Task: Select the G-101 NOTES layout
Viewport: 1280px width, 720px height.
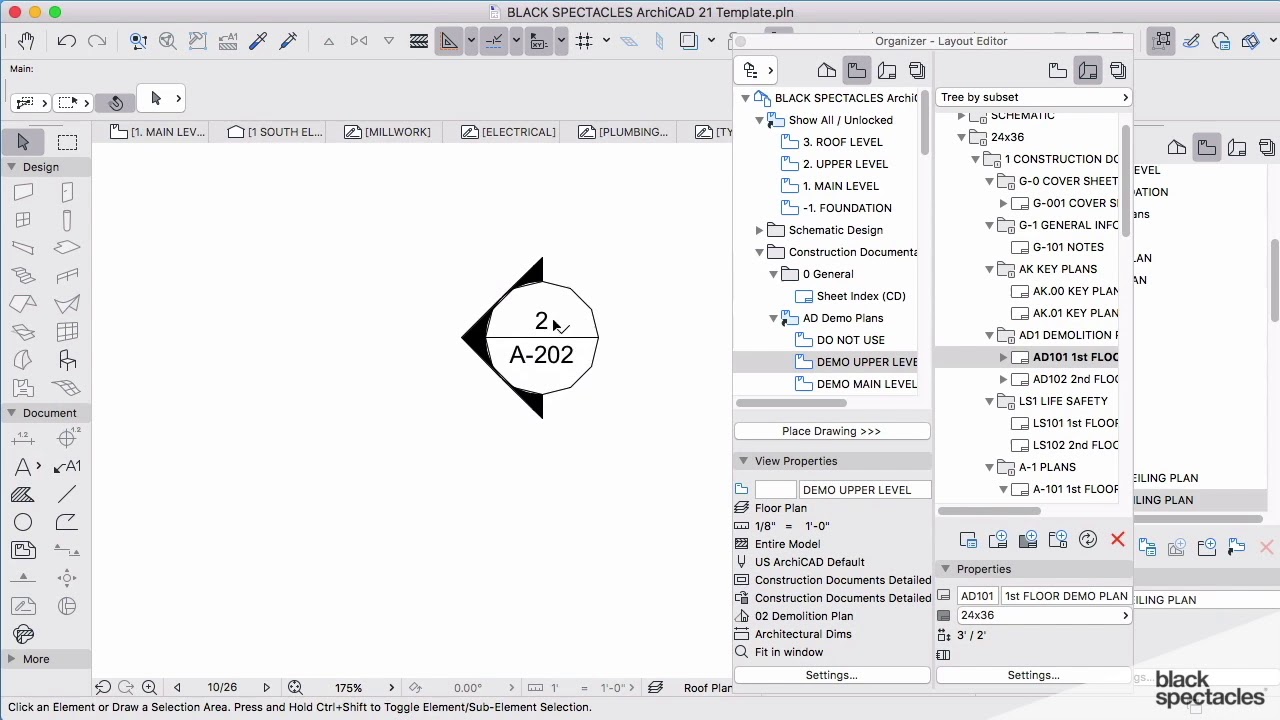Action: pyautogui.click(x=1068, y=247)
